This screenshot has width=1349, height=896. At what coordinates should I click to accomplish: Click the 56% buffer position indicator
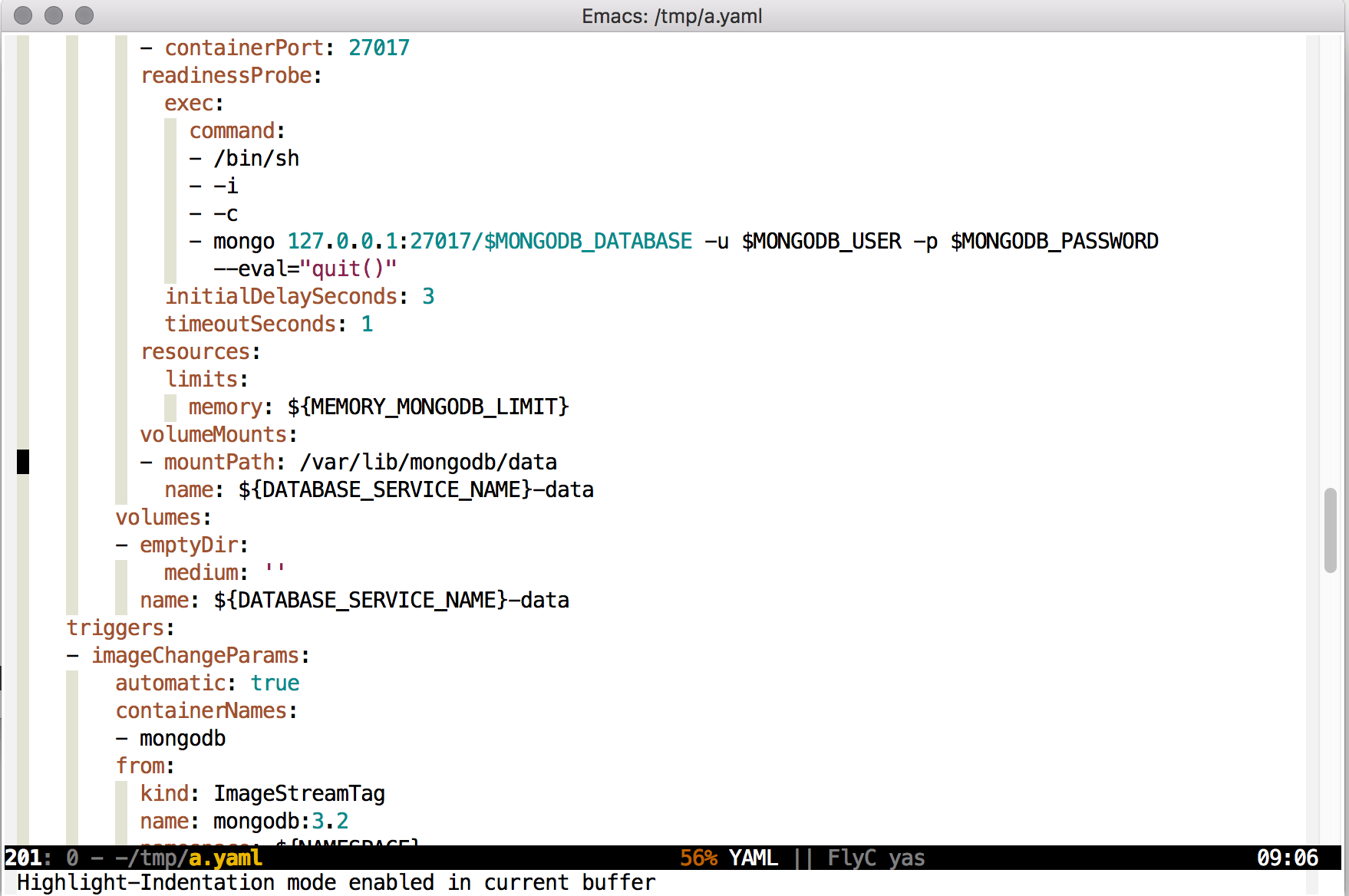tap(698, 858)
